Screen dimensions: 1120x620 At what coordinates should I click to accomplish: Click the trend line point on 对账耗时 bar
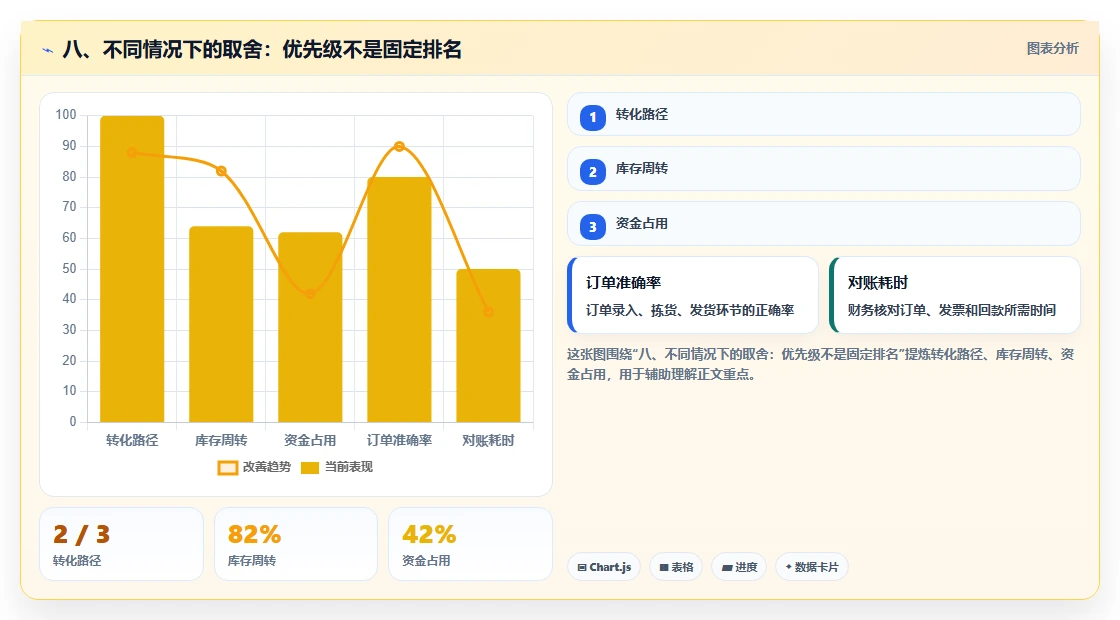[x=489, y=311]
